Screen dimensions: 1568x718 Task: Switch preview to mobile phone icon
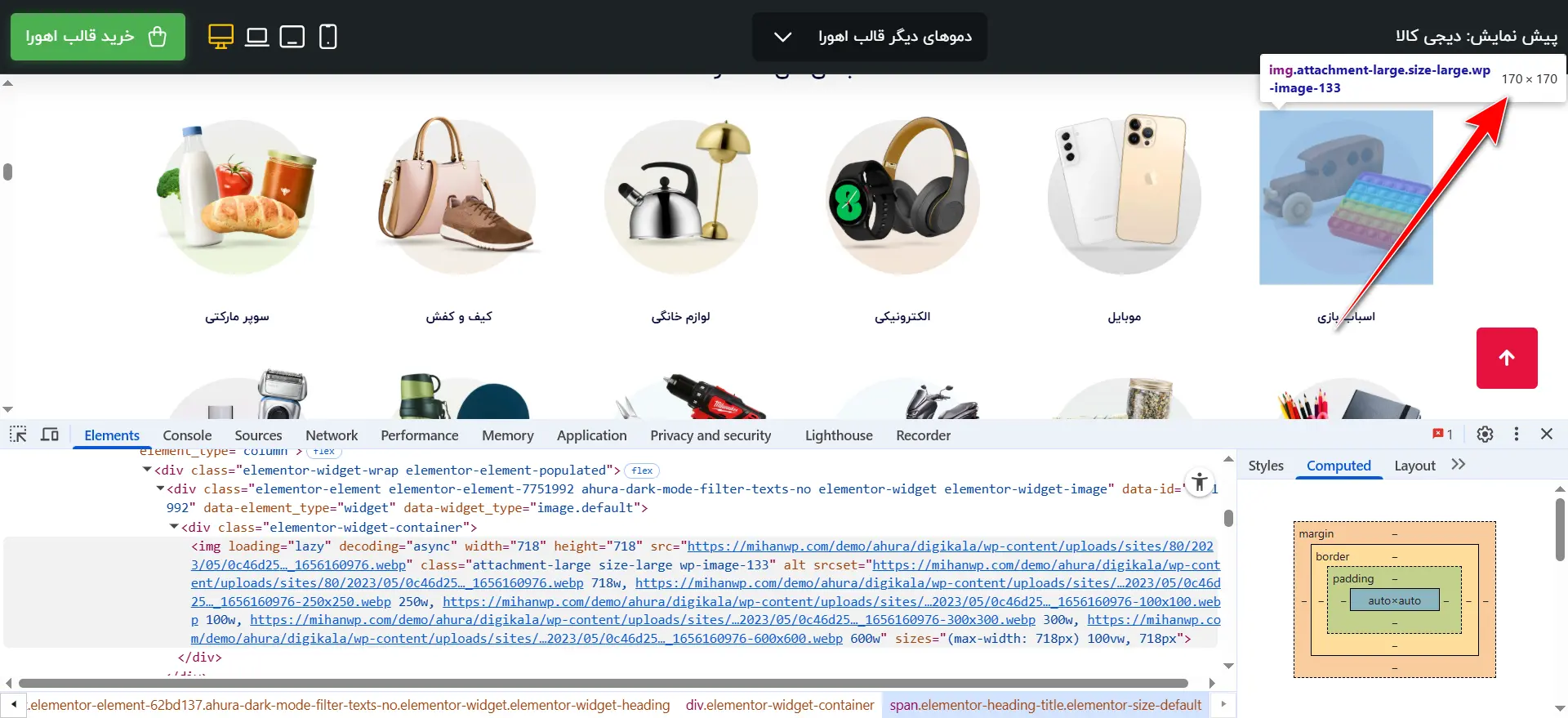point(327,37)
